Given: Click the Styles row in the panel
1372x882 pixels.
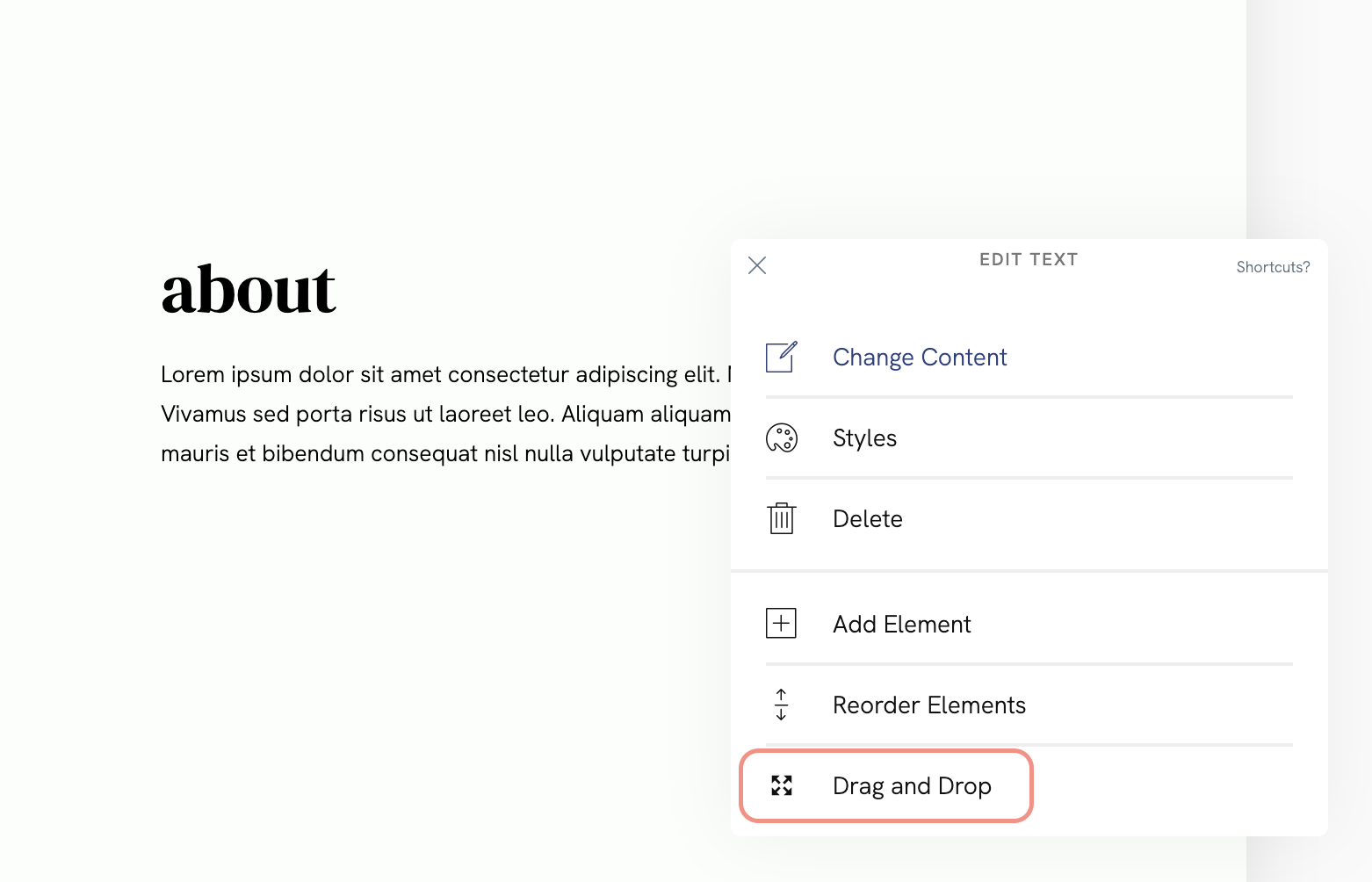Looking at the screenshot, I should 966,437.
